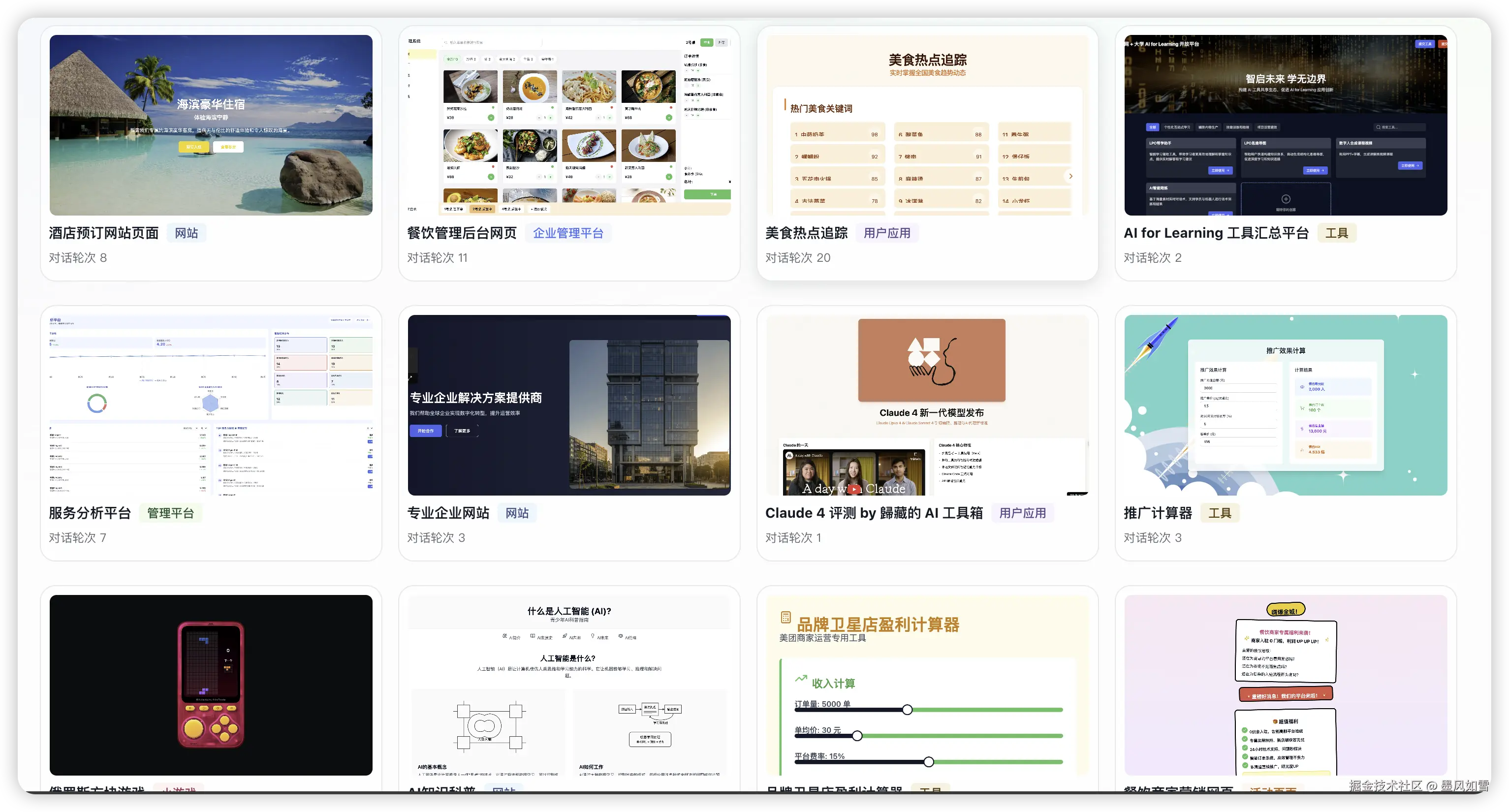Click the Claude logo image in orange banner
The image size is (1509, 812).
[x=931, y=360]
